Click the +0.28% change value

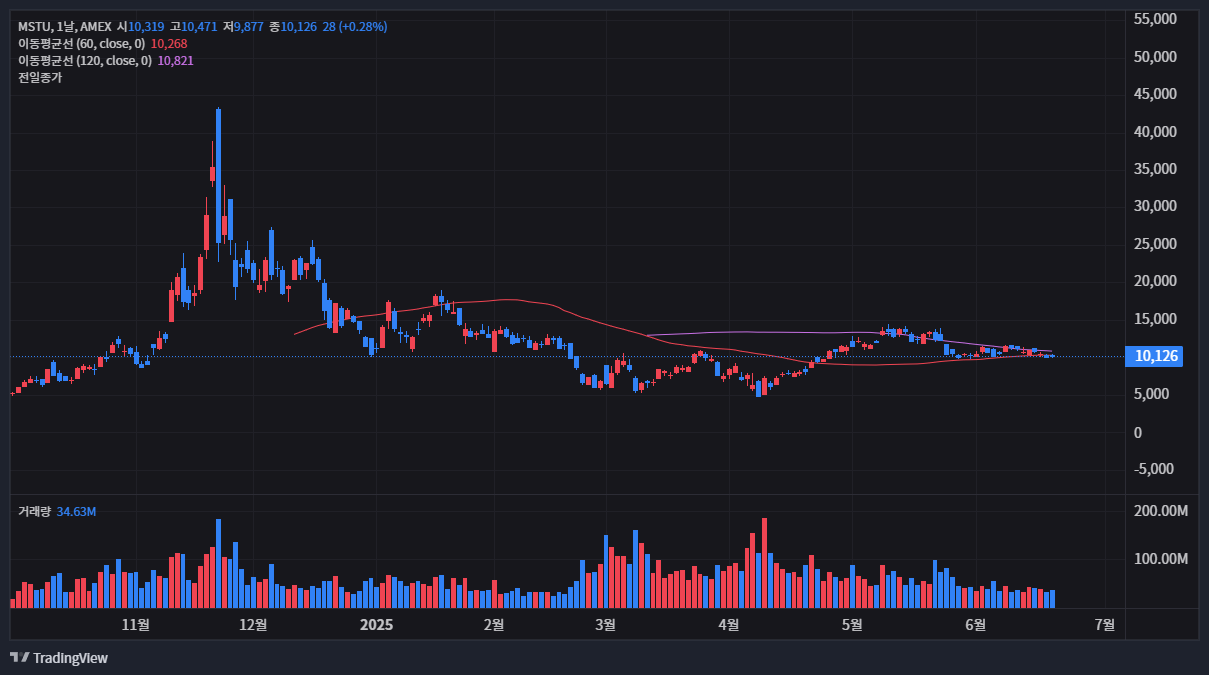364,27
